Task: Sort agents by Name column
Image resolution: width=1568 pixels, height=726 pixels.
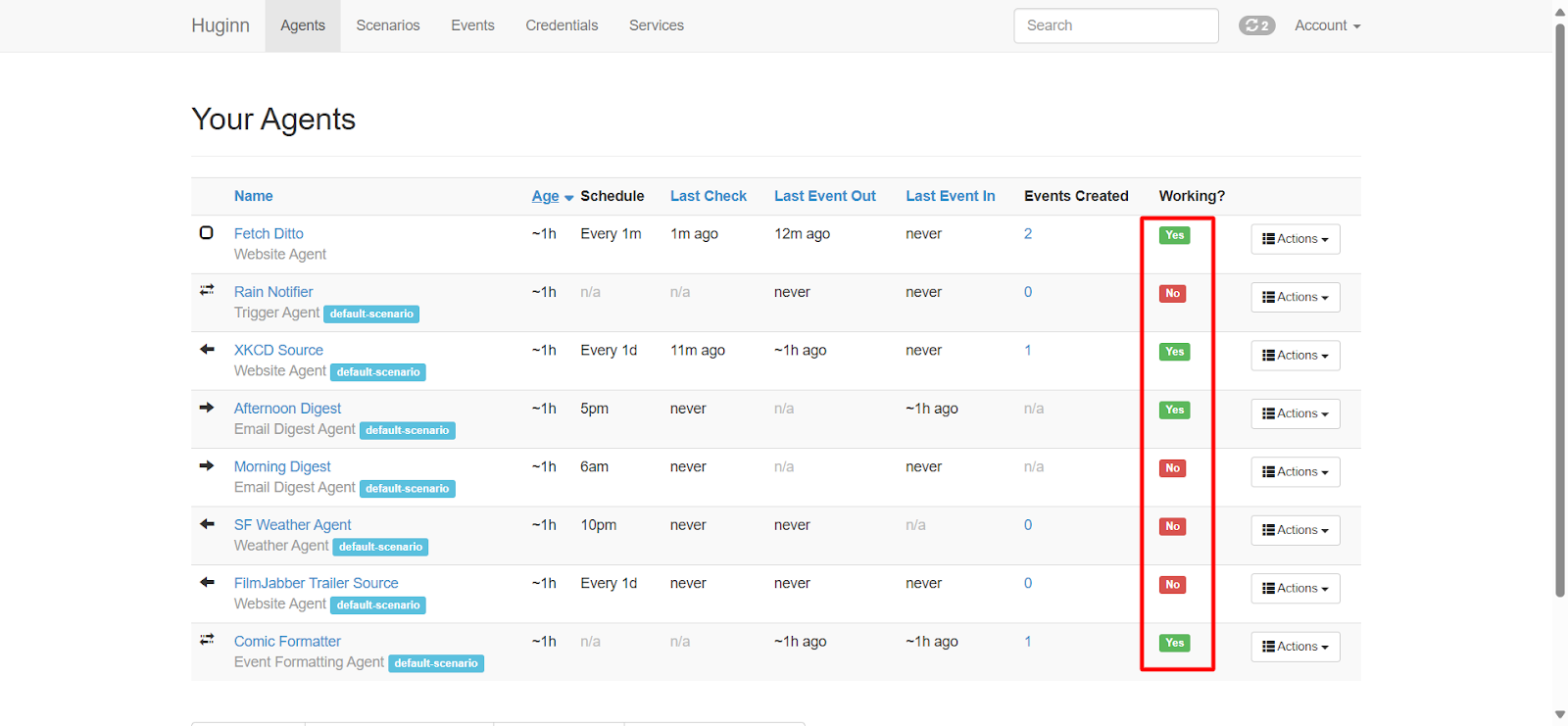Action: [253, 196]
